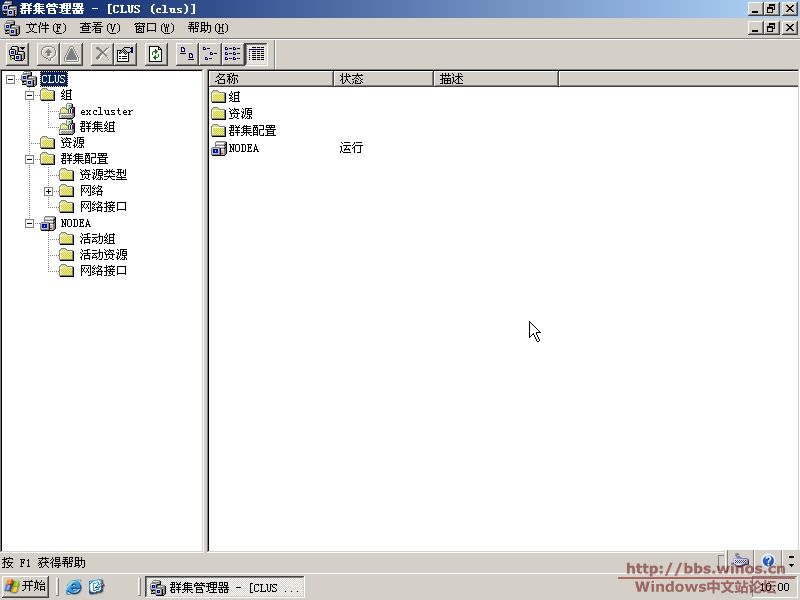Collapse the NODEA tree node
The height and width of the screenshot is (600, 800).
[29, 223]
